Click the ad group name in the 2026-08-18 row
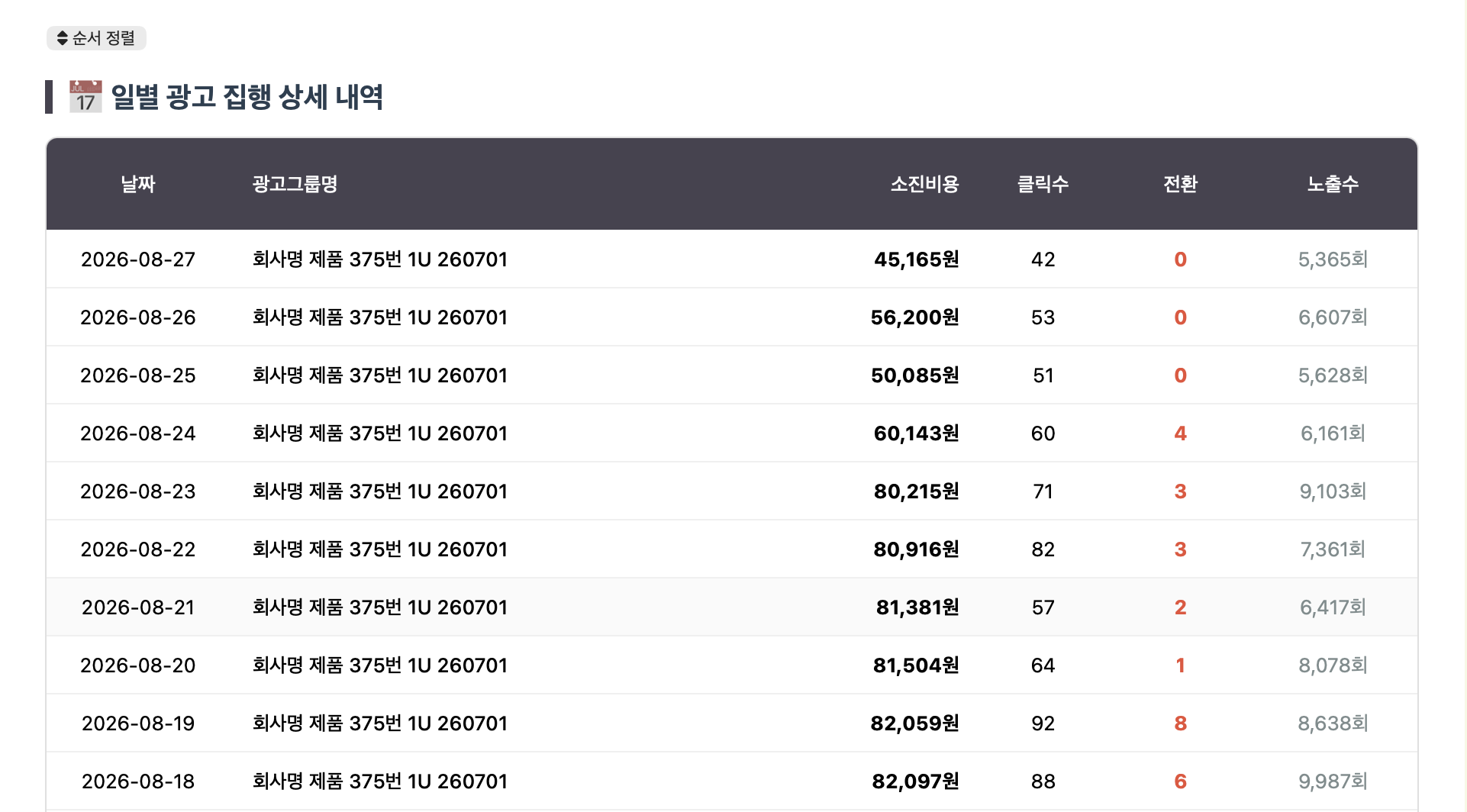 380,781
